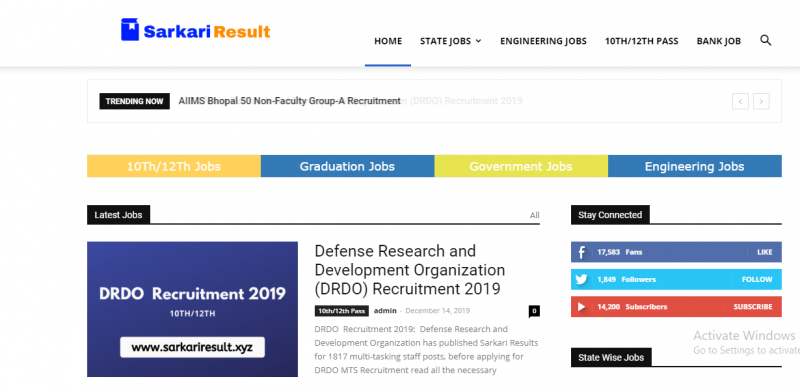Go to the Home menu item

coord(388,41)
